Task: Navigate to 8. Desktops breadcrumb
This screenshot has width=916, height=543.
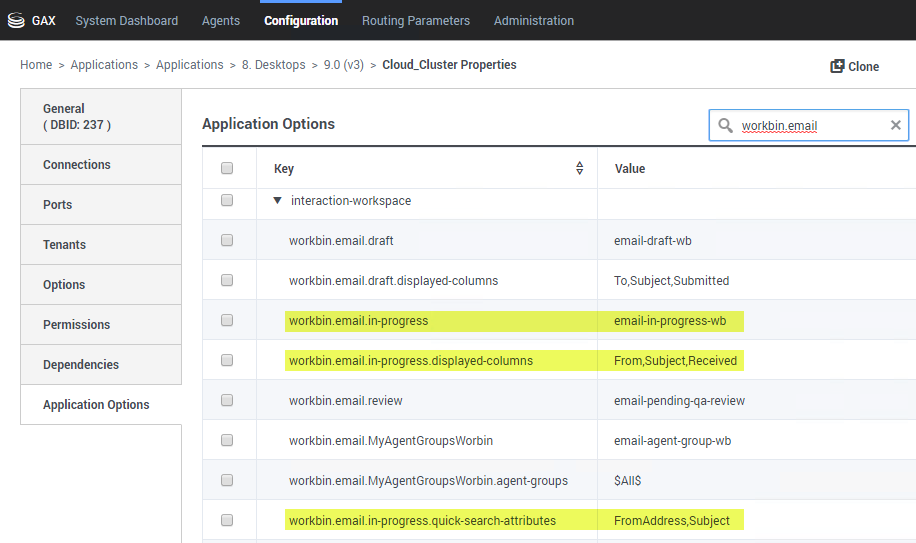Action: tap(273, 65)
